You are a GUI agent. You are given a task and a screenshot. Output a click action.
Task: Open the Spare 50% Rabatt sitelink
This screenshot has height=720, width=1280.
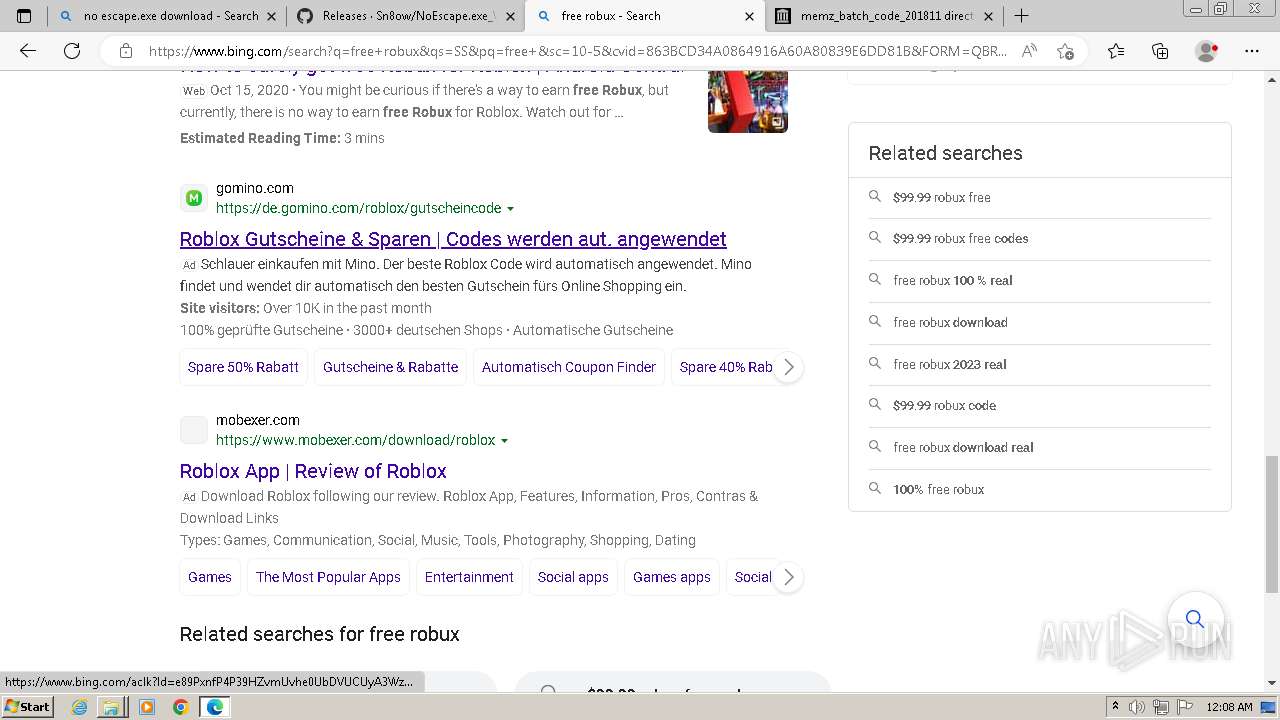[243, 367]
